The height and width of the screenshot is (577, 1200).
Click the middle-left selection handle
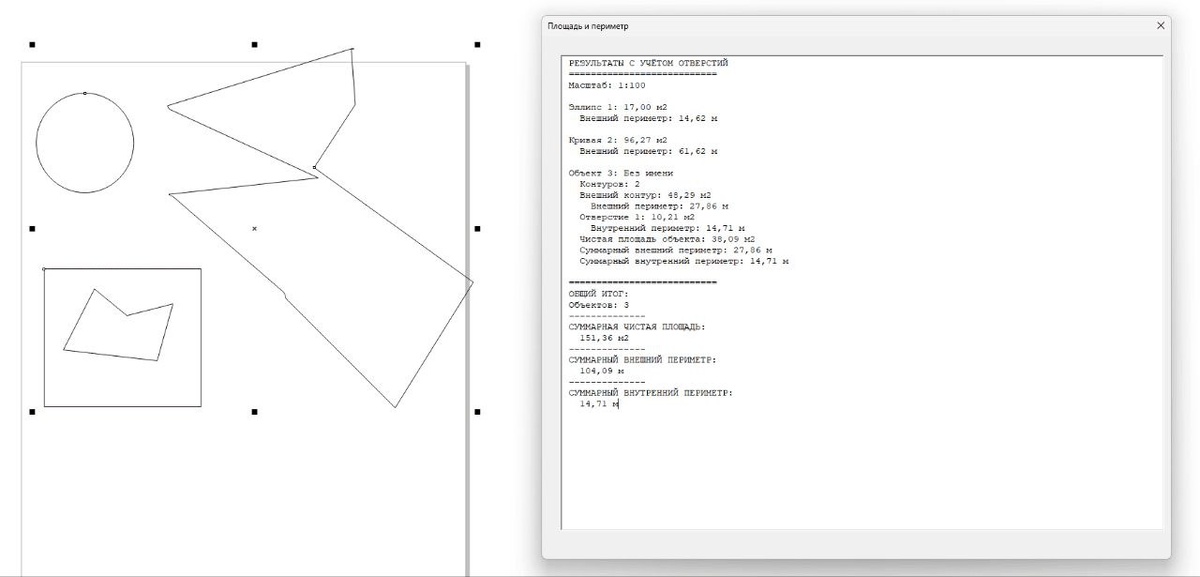coord(32,228)
